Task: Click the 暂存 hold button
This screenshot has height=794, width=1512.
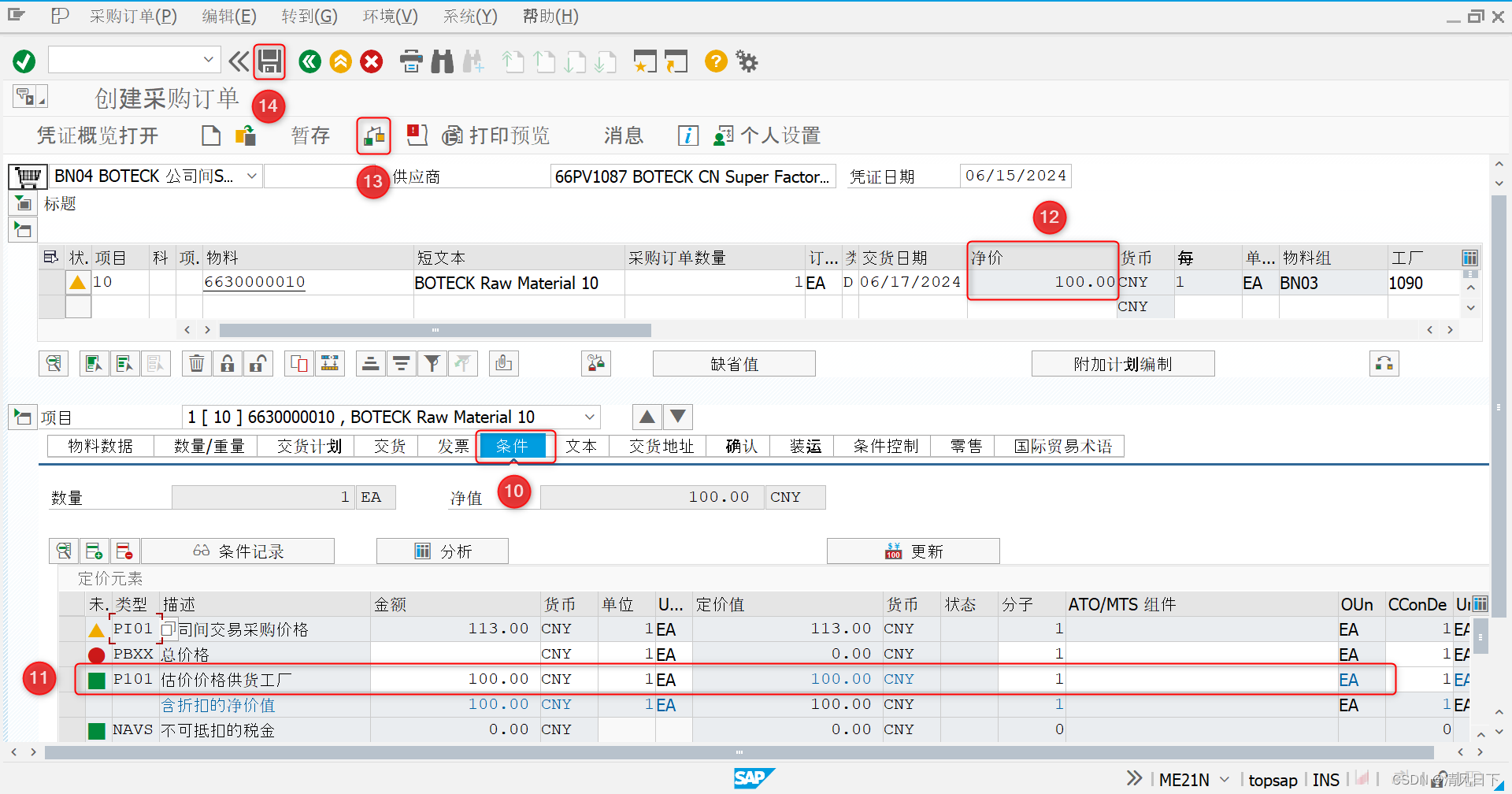Action: point(310,135)
